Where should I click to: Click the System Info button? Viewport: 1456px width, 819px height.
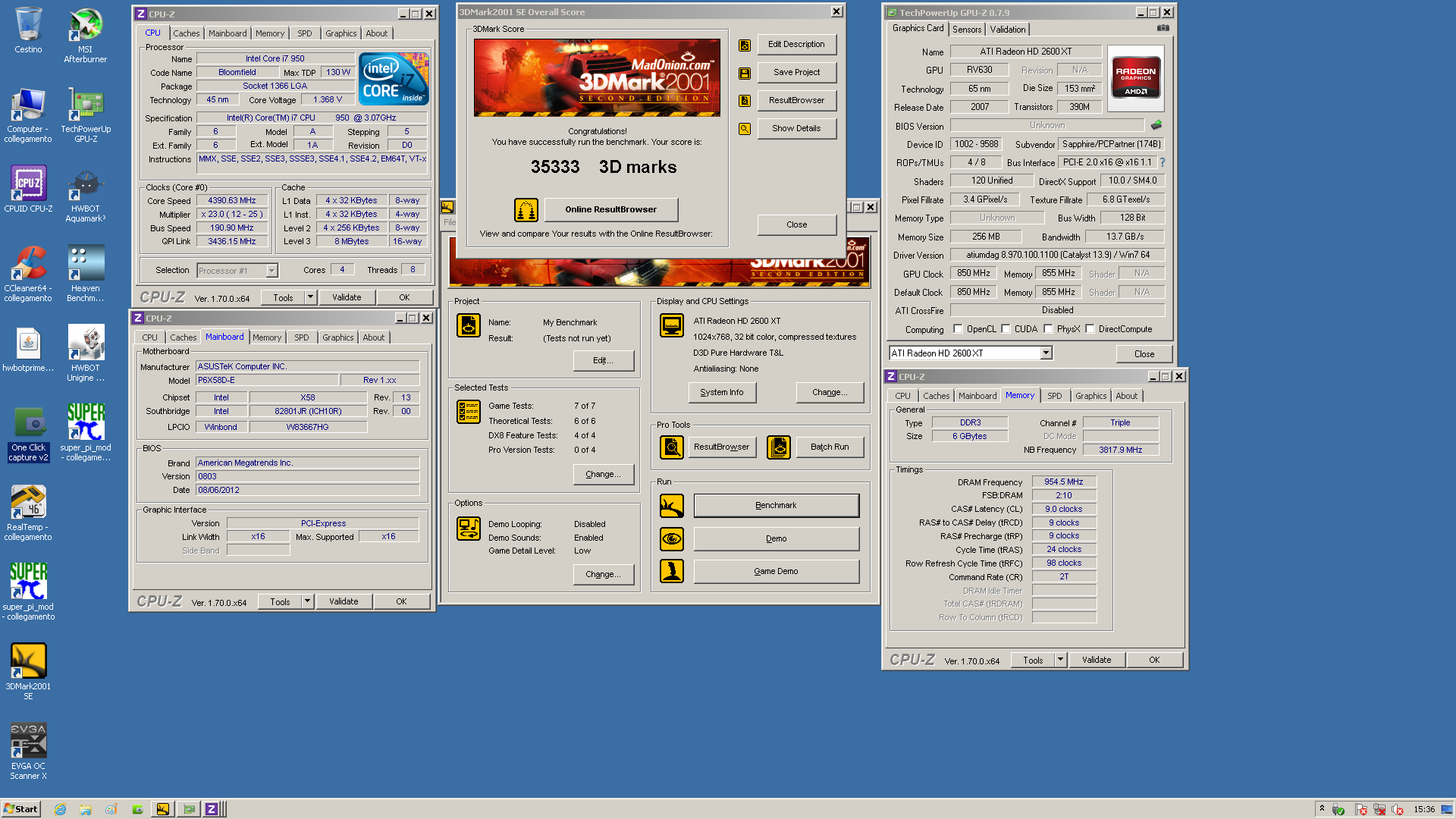click(x=722, y=392)
